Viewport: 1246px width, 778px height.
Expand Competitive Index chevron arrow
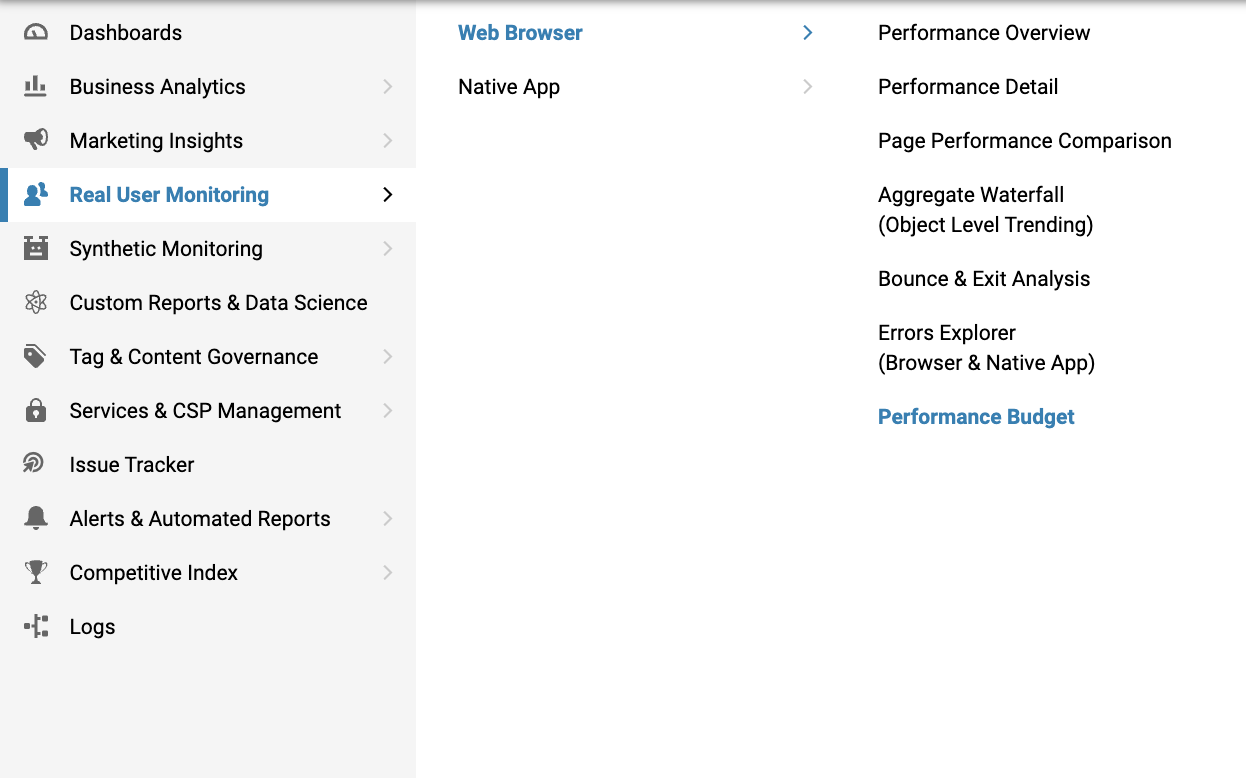[388, 573]
